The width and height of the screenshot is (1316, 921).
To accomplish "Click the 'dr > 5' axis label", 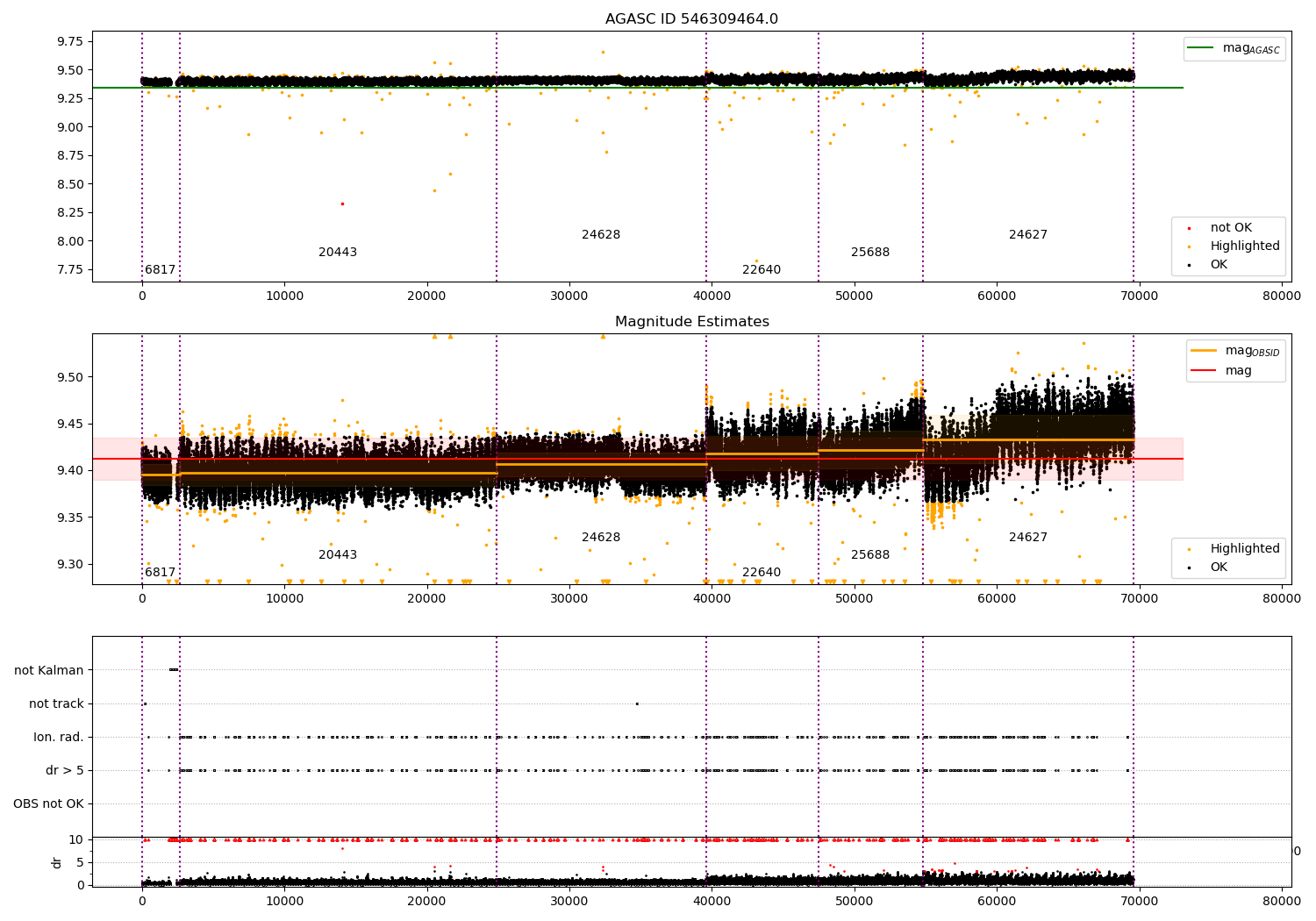I will coord(65,770).
